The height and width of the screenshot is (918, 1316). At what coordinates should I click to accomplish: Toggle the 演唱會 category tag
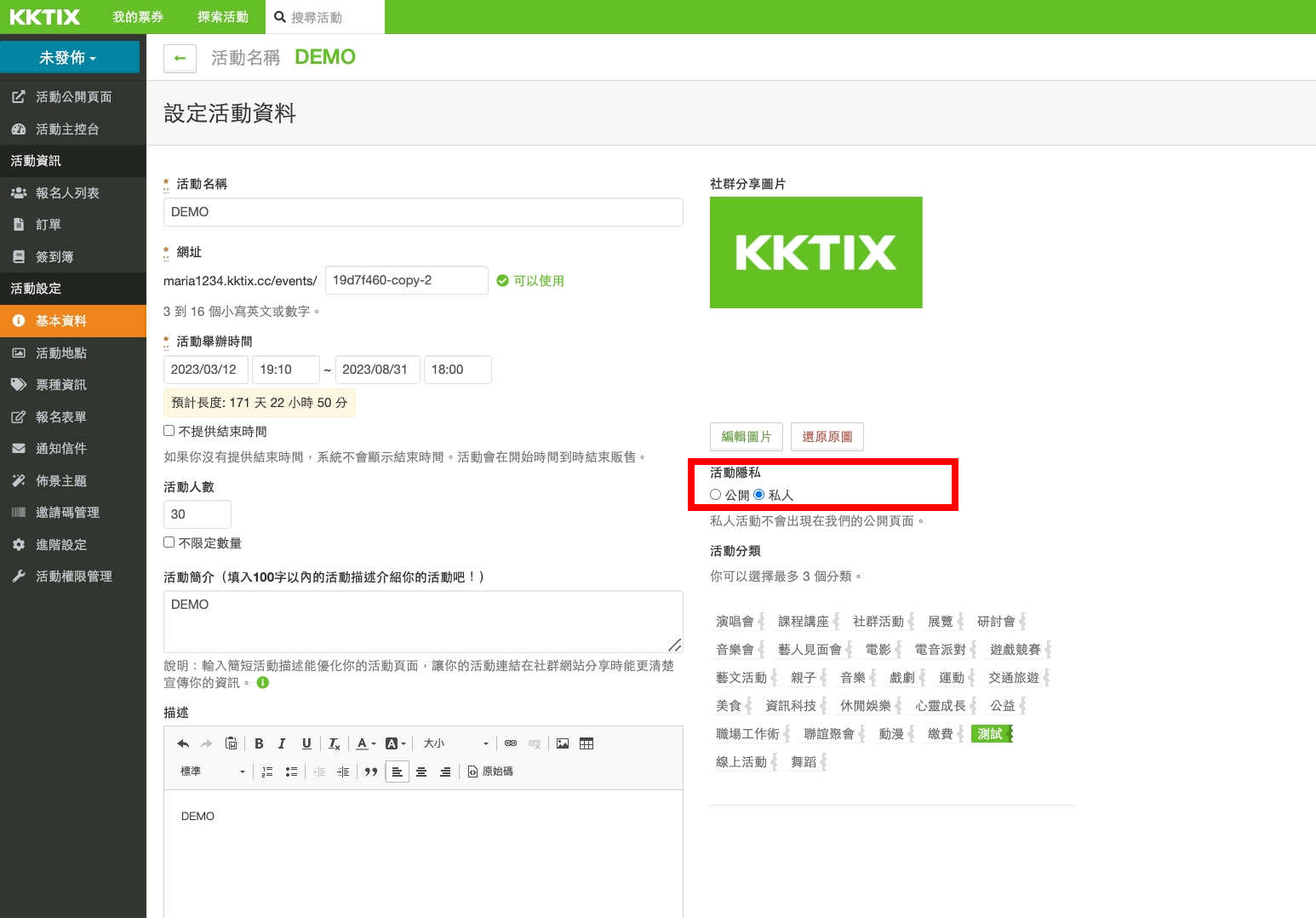pyautogui.click(x=738, y=622)
